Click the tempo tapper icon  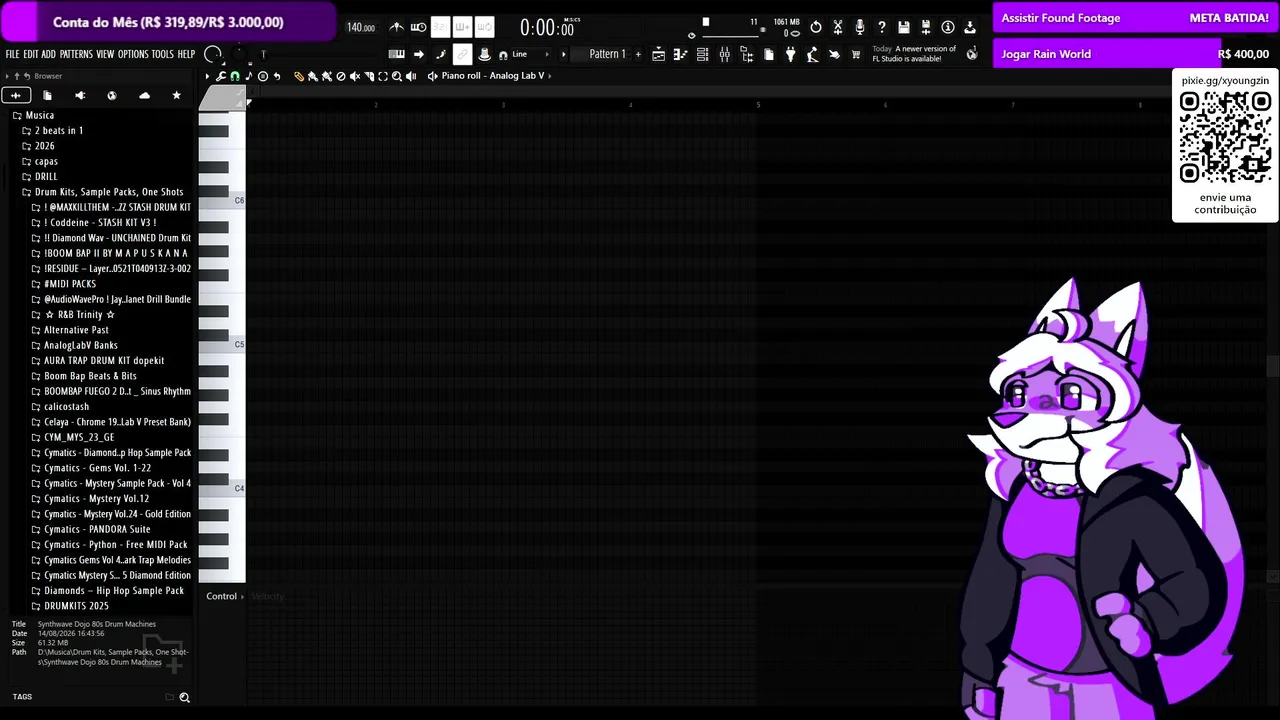tap(813, 54)
